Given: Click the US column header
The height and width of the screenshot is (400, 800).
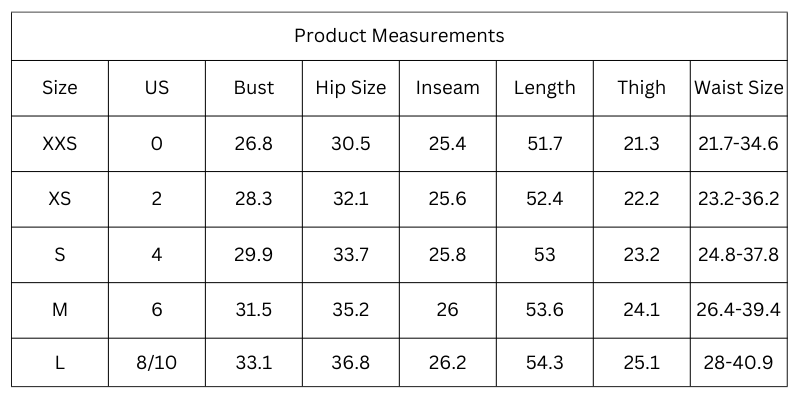Looking at the screenshot, I should (x=157, y=88).
